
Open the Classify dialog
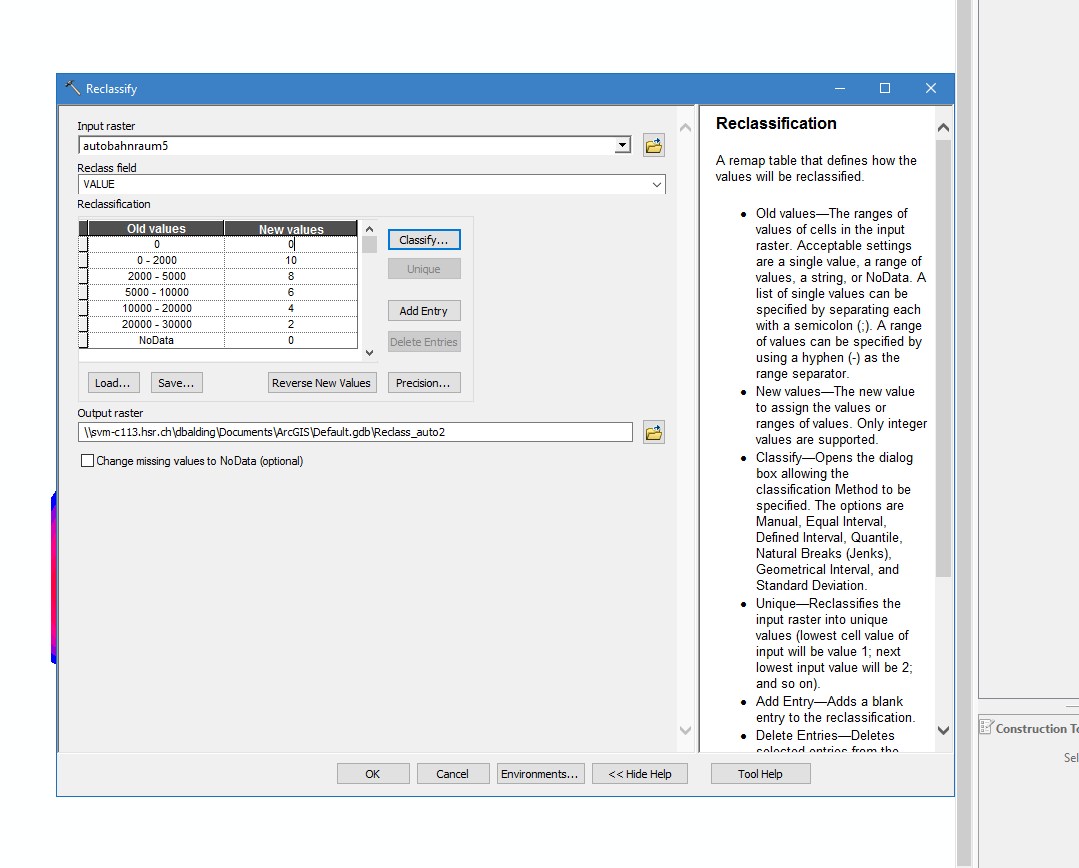coord(424,240)
